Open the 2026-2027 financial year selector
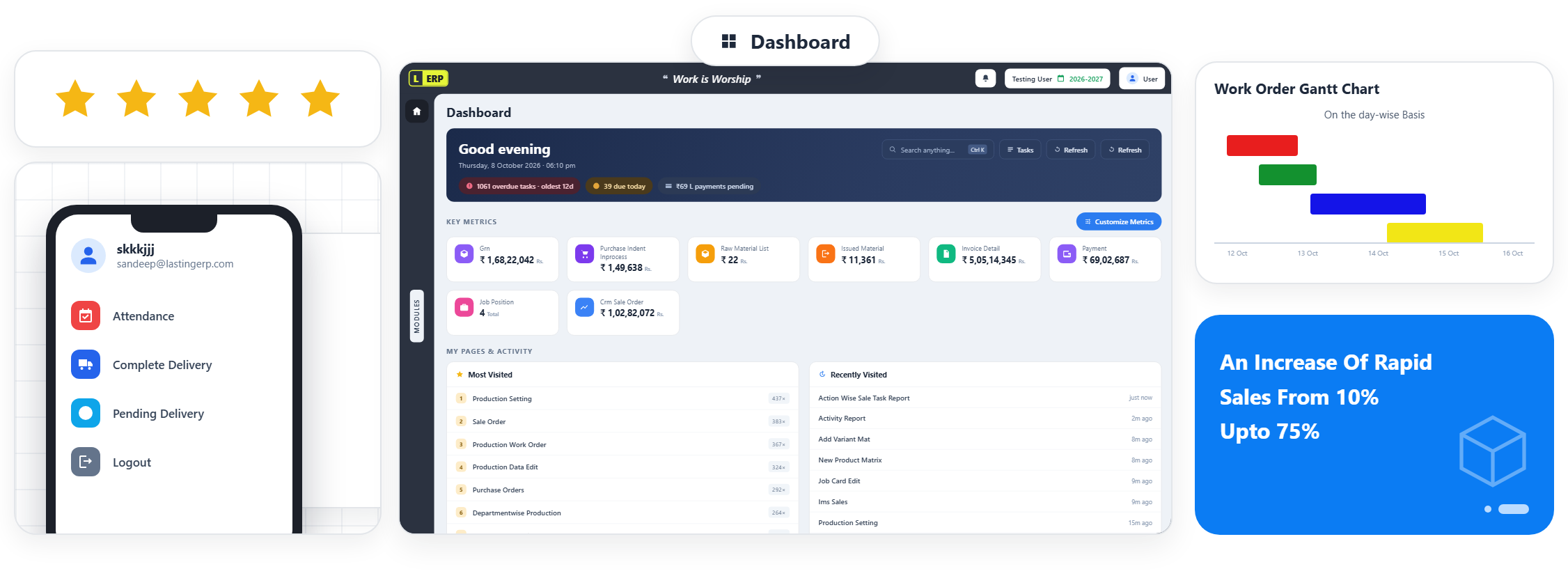Viewport: 1568px width, 585px height. (1081, 79)
